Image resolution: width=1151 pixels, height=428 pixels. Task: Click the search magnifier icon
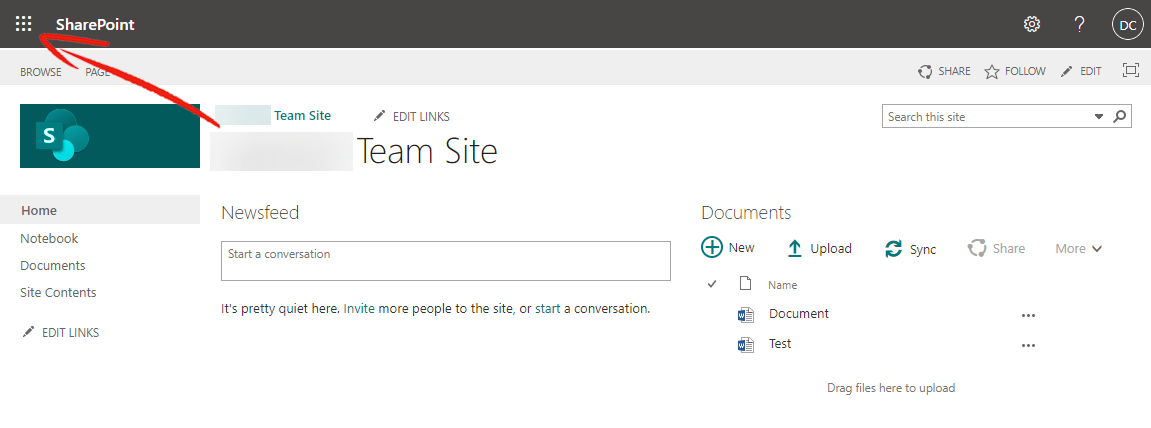point(1119,116)
